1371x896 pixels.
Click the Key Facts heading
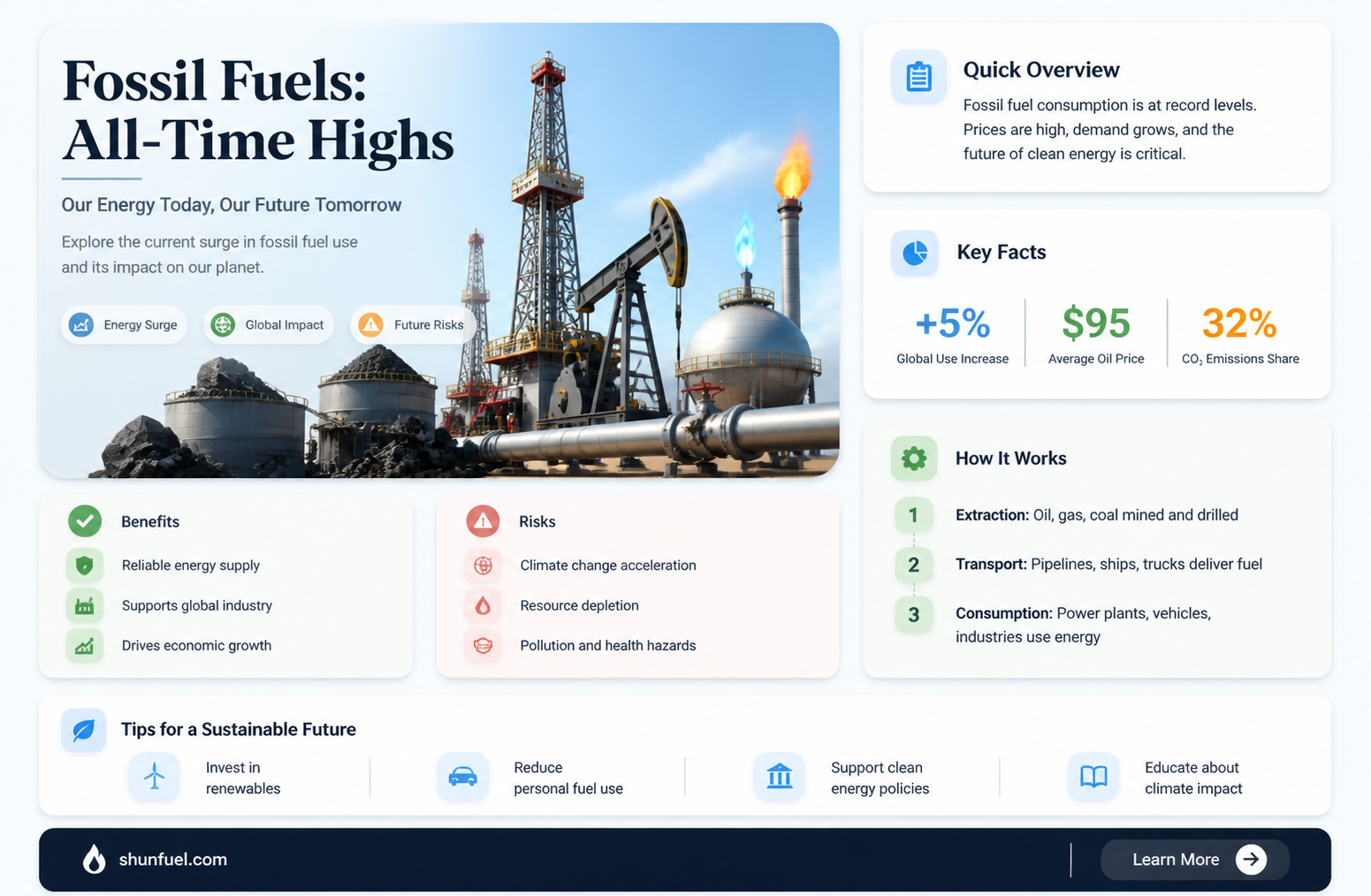(x=1002, y=253)
